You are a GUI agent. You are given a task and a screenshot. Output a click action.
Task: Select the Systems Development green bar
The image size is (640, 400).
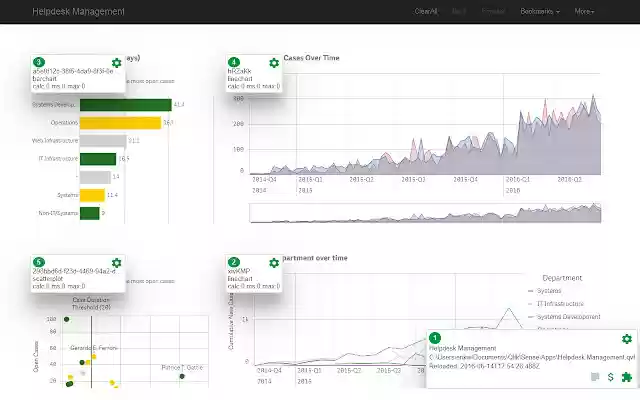click(125, 105)
